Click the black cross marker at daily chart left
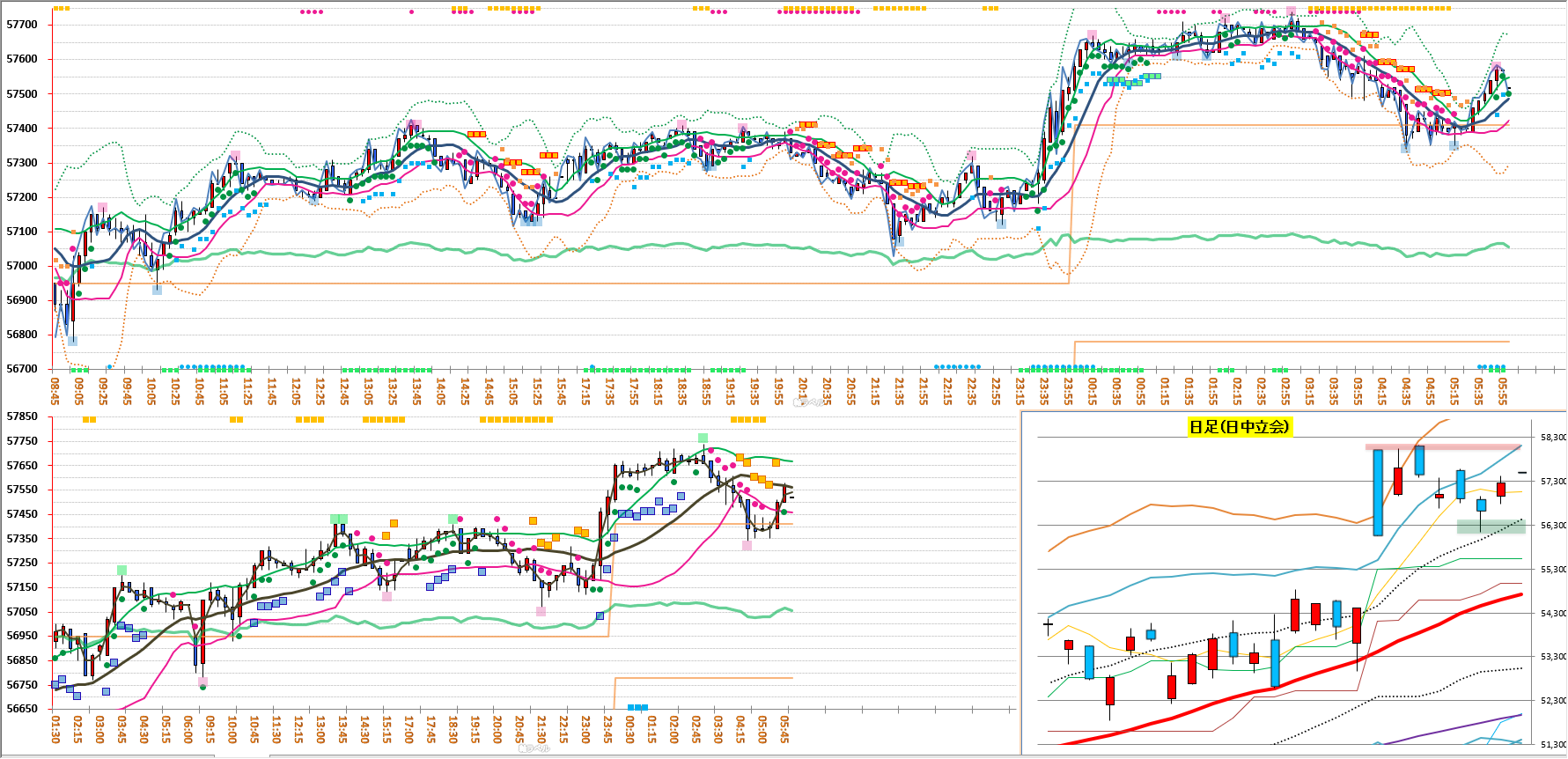Image resolution: width=1568 pixels, height=759 pixels. [1048, 625]
